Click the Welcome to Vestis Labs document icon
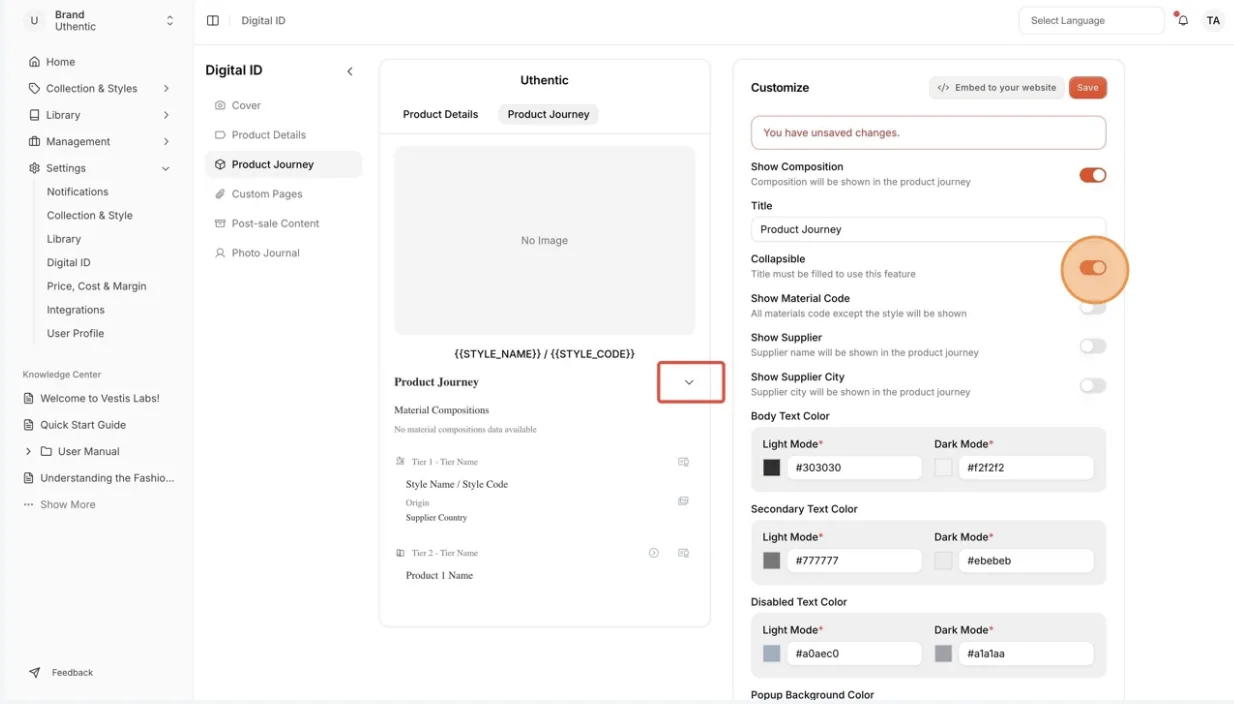Viewport: 1234px width, 704px height. point(29,398)
